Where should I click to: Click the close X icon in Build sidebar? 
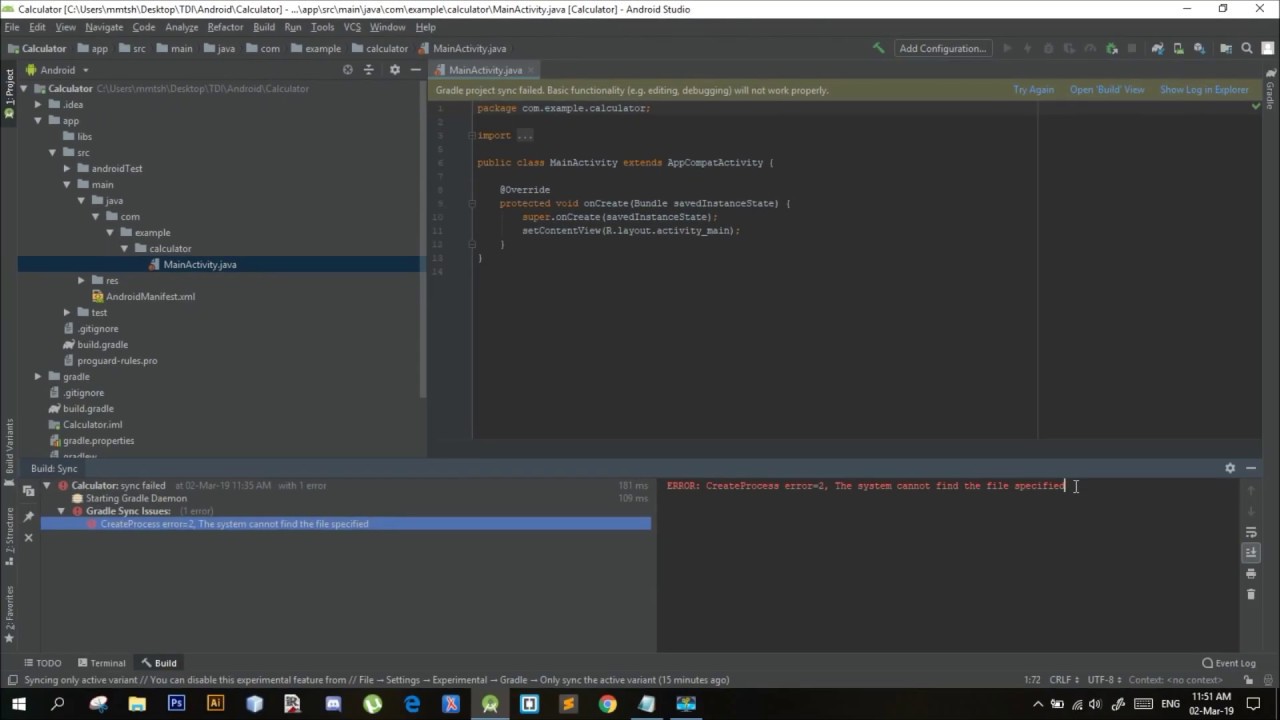[x=28, y=538]
